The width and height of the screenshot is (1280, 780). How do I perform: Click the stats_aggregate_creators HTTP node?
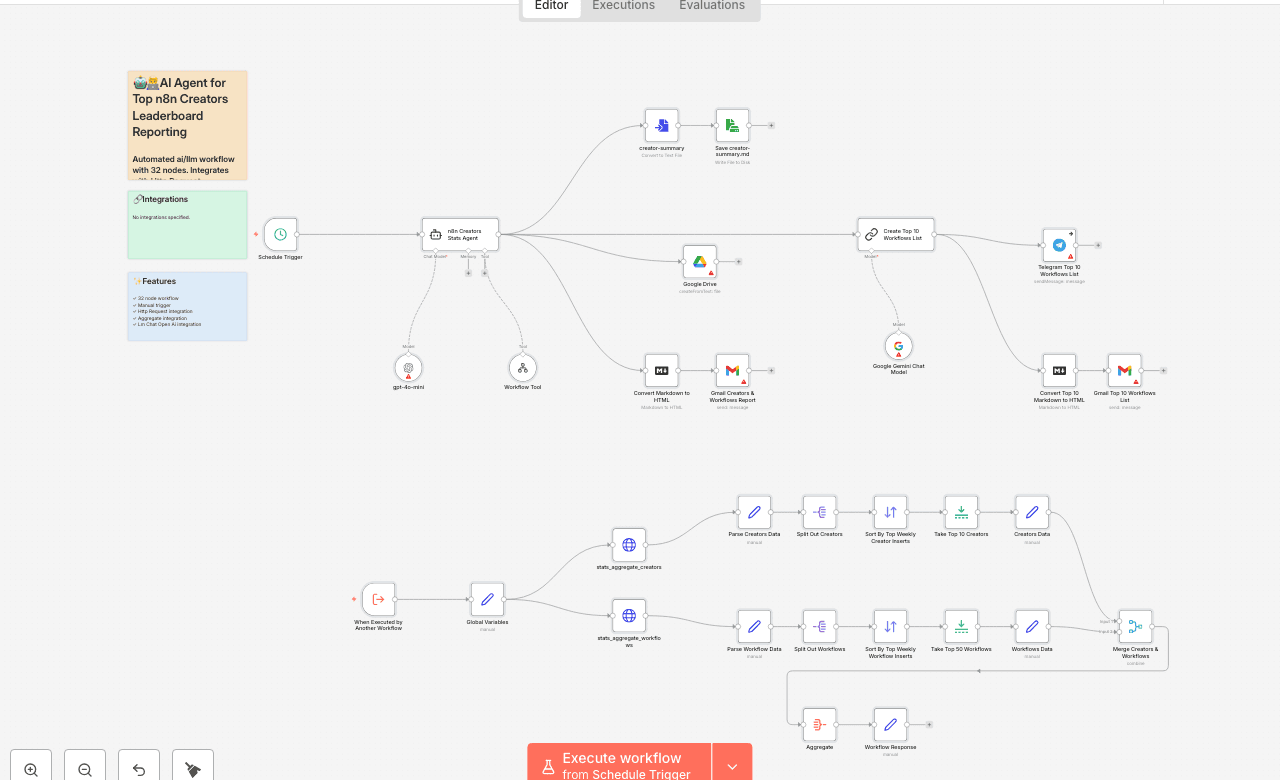tap(628, 545)
